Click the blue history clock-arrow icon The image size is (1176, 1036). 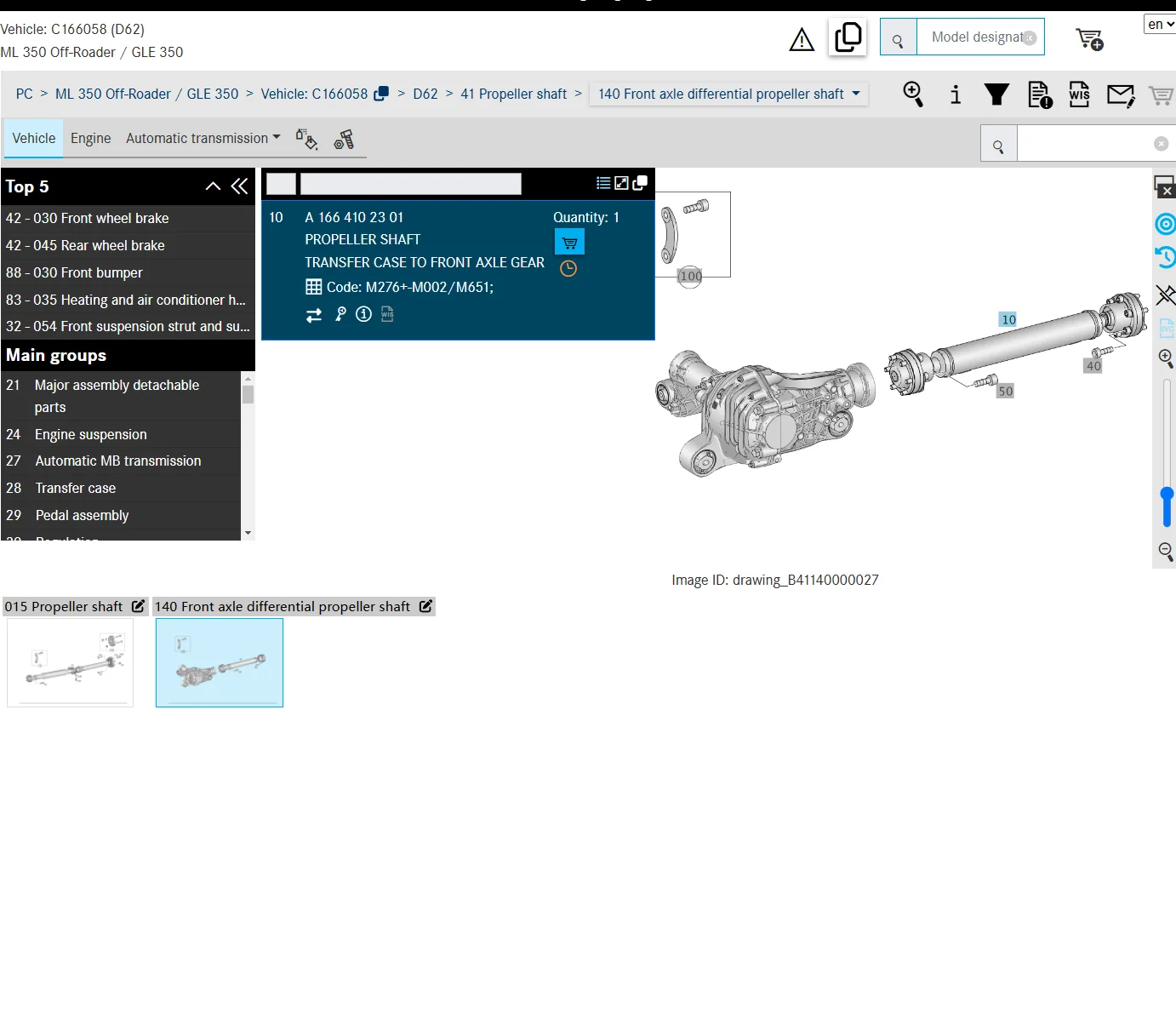[1165, 256]
